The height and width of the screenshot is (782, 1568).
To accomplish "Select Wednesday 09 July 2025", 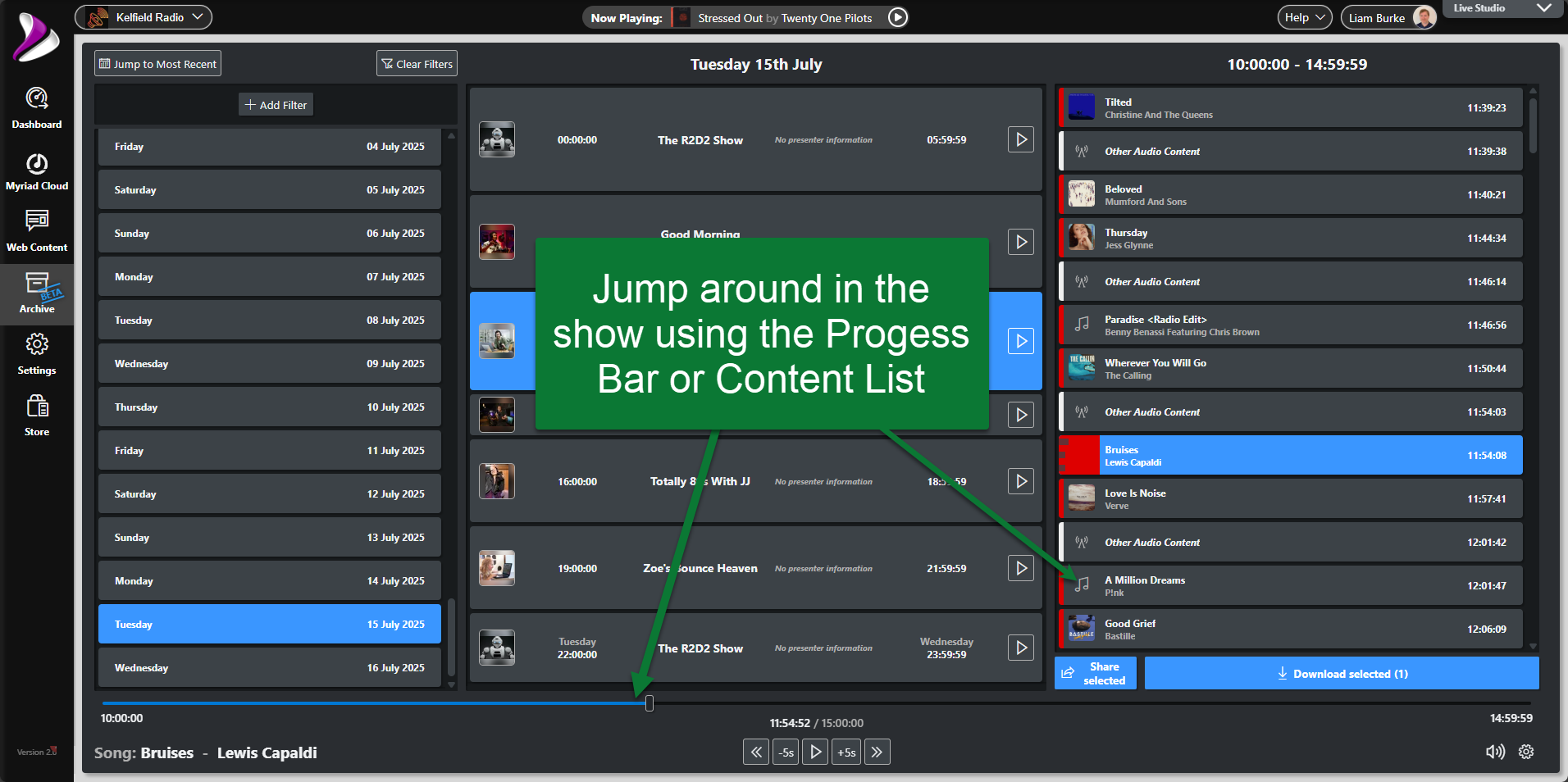I will [270, 364].
